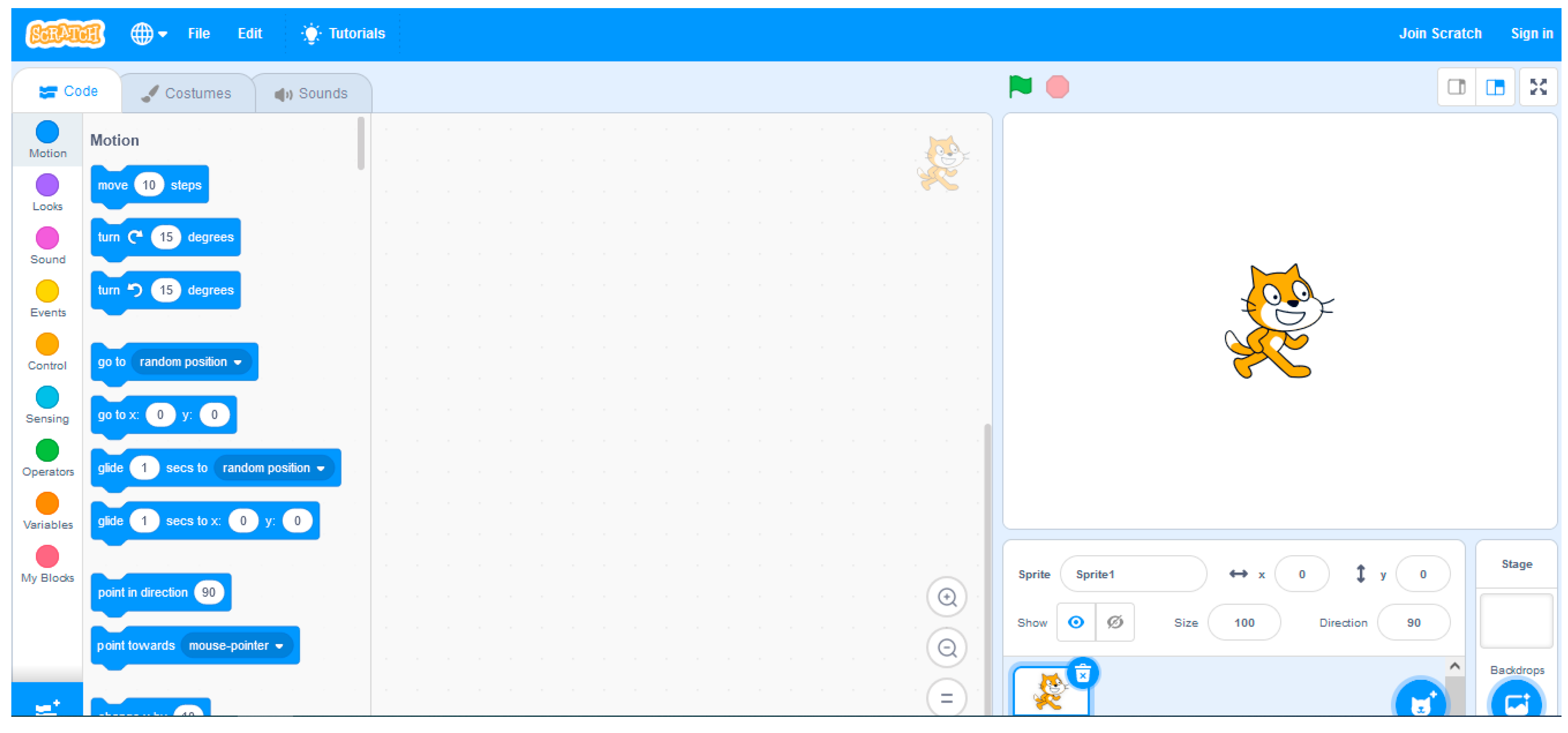The width and height of the screenshot is (1568, 733).
Task: Open the File menu
Action: (198, 34)
